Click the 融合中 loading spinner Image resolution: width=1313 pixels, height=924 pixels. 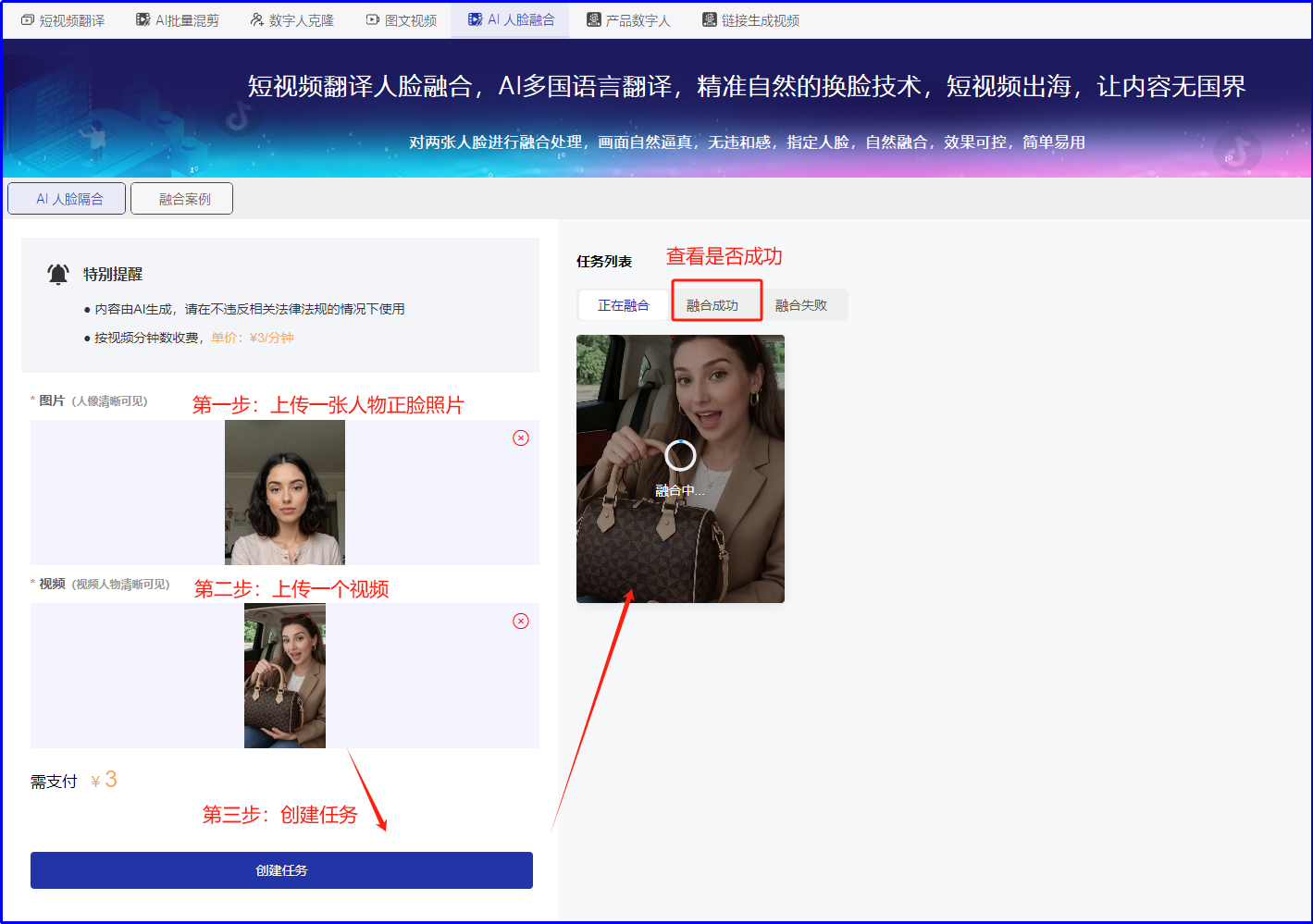pos(680,455)
